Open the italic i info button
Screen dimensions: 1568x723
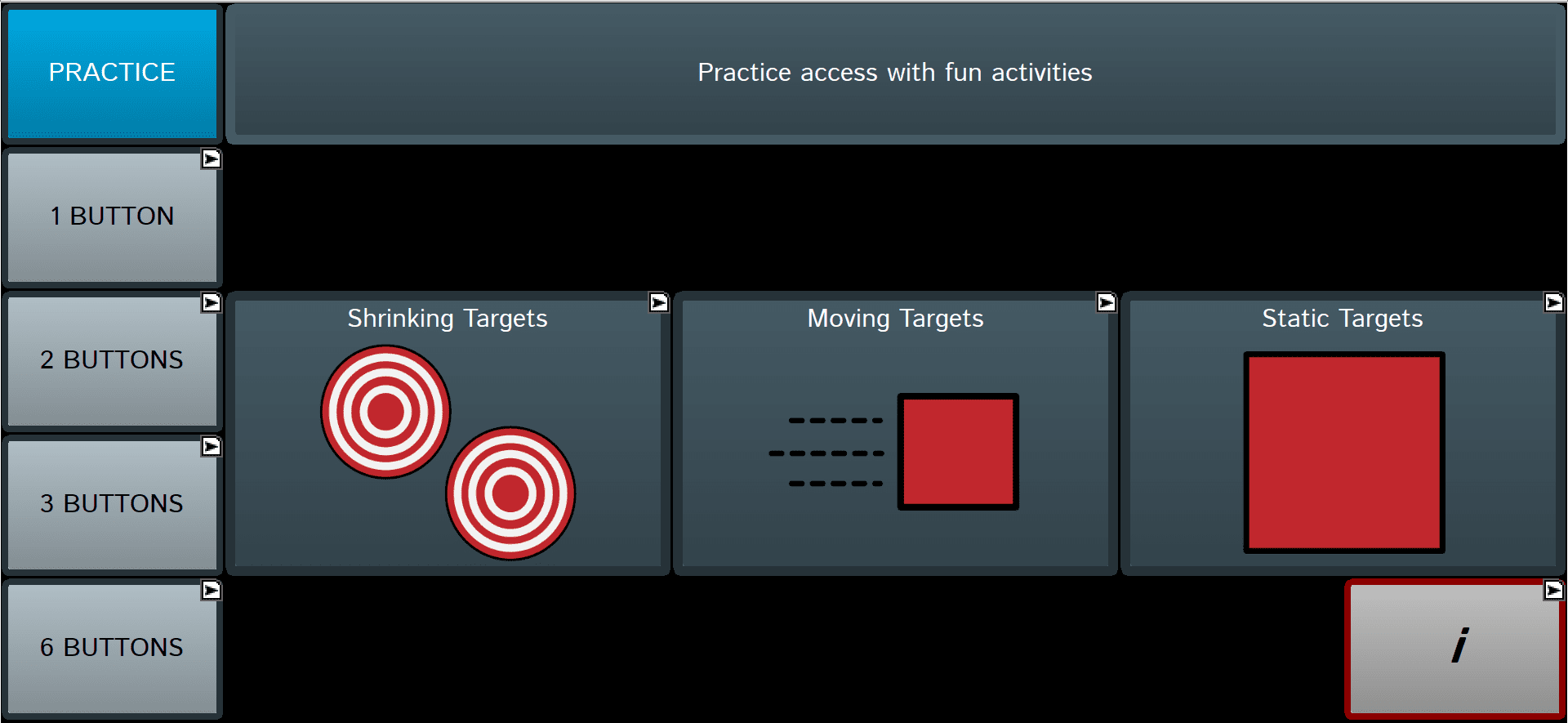(1459, 646)
